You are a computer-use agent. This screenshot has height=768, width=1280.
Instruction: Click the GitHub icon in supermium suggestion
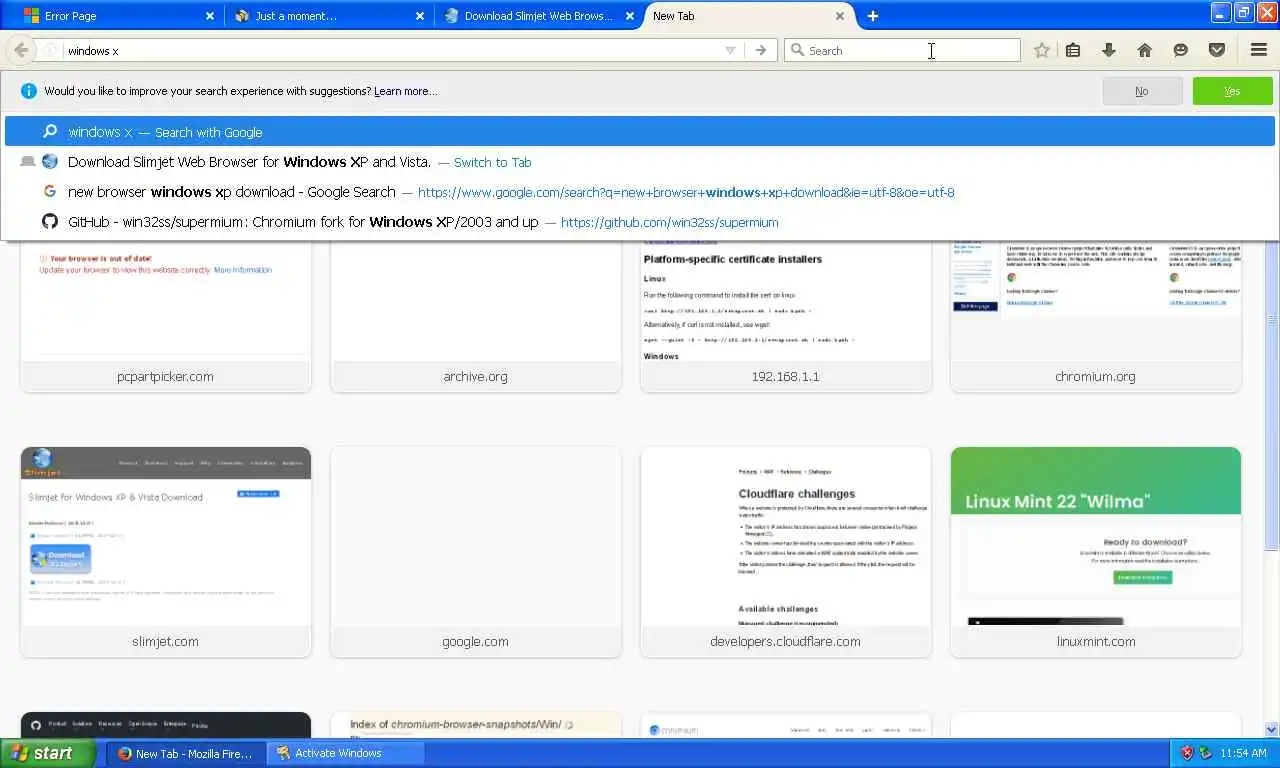click(49, 222)
